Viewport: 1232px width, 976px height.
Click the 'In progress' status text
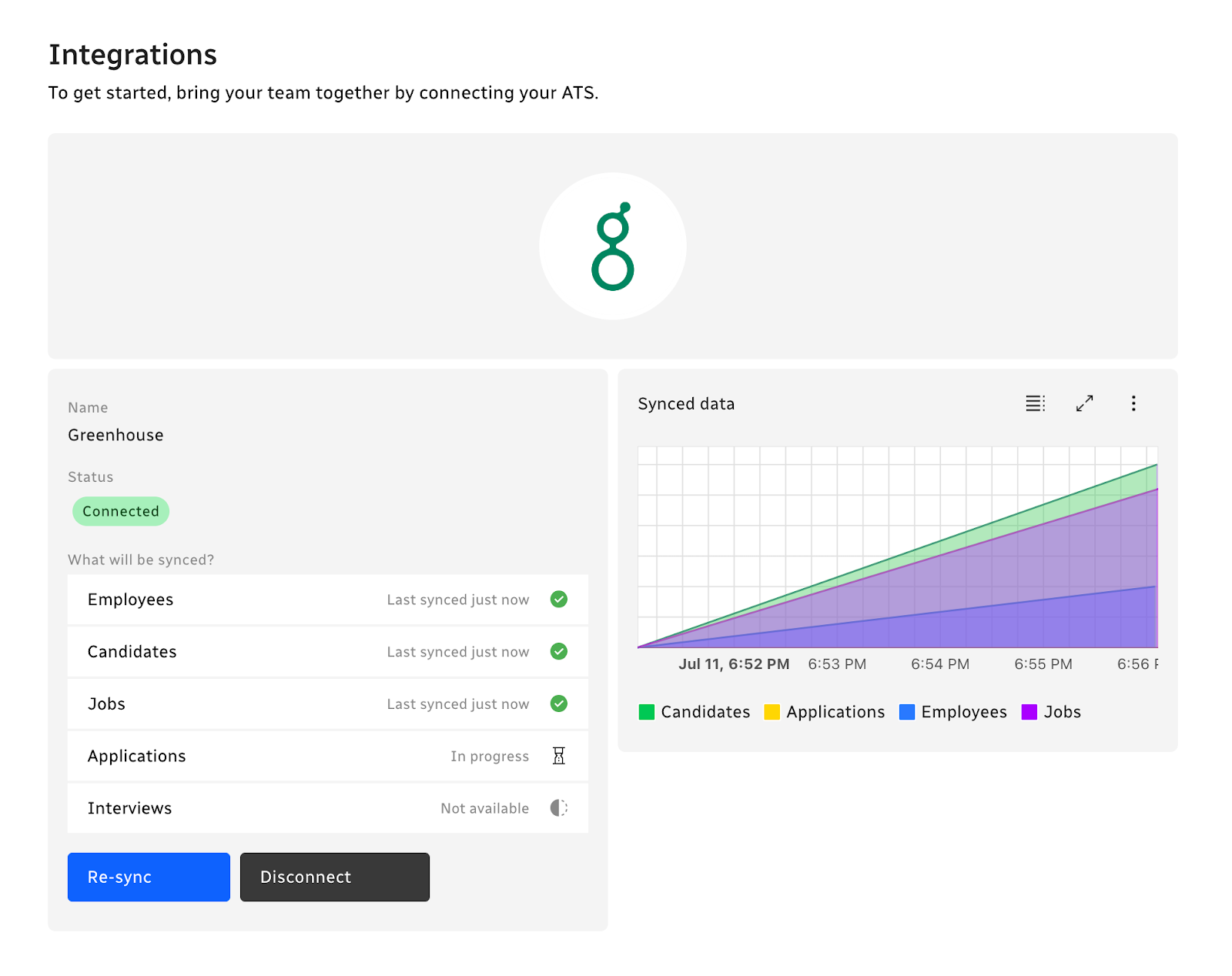point(490,757)
